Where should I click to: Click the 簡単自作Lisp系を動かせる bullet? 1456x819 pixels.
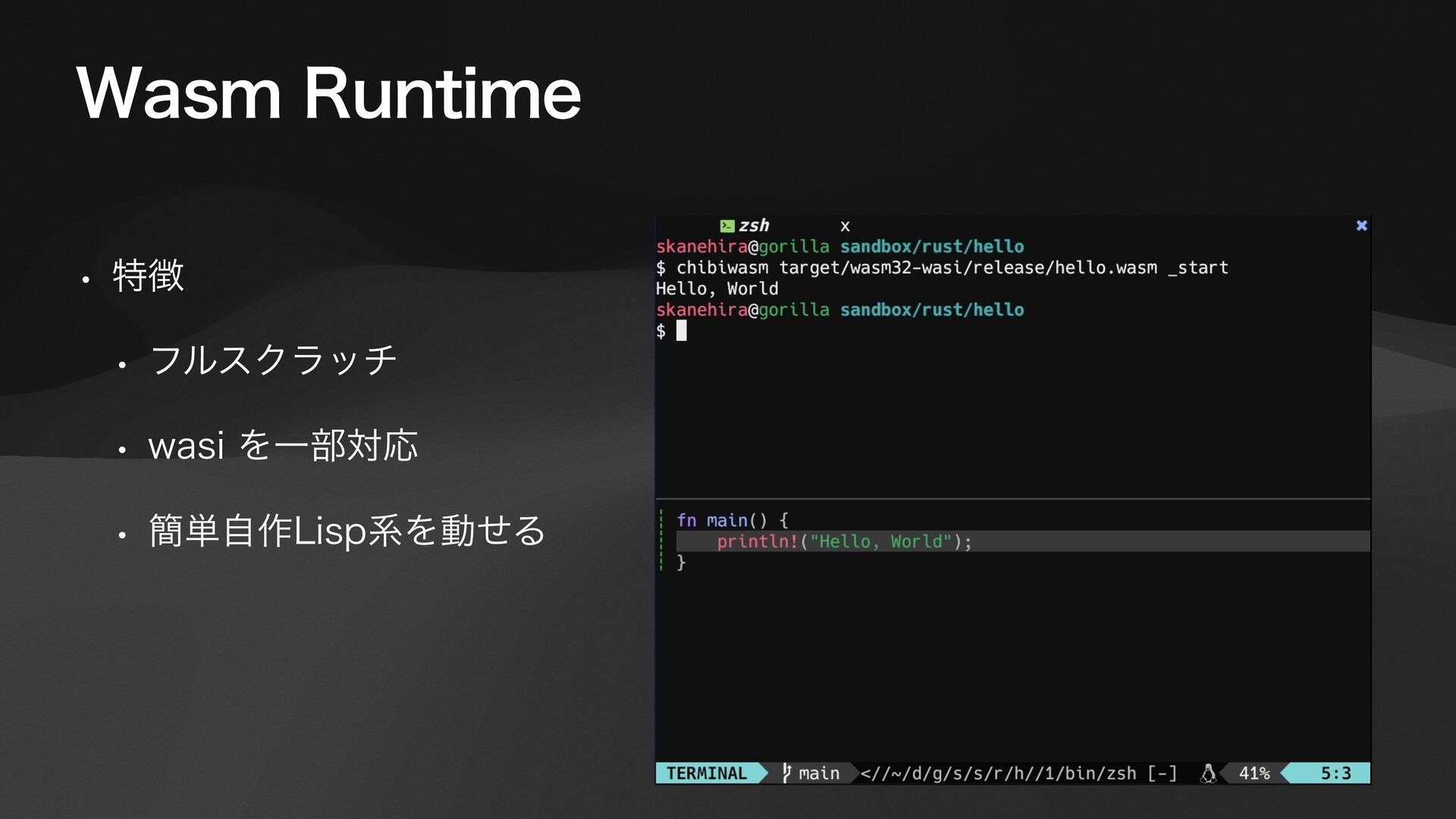347,530
